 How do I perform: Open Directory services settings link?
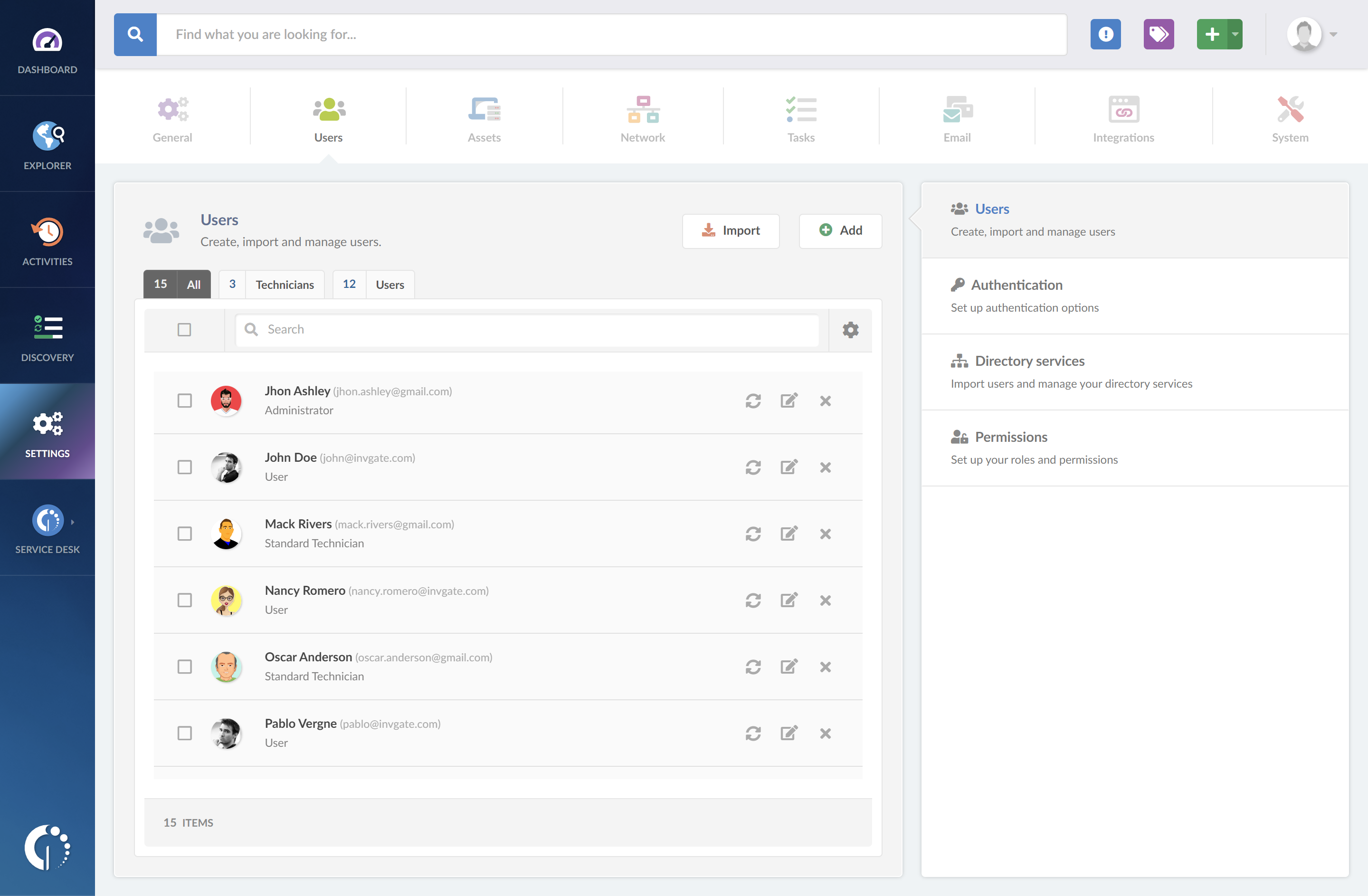1029,361
